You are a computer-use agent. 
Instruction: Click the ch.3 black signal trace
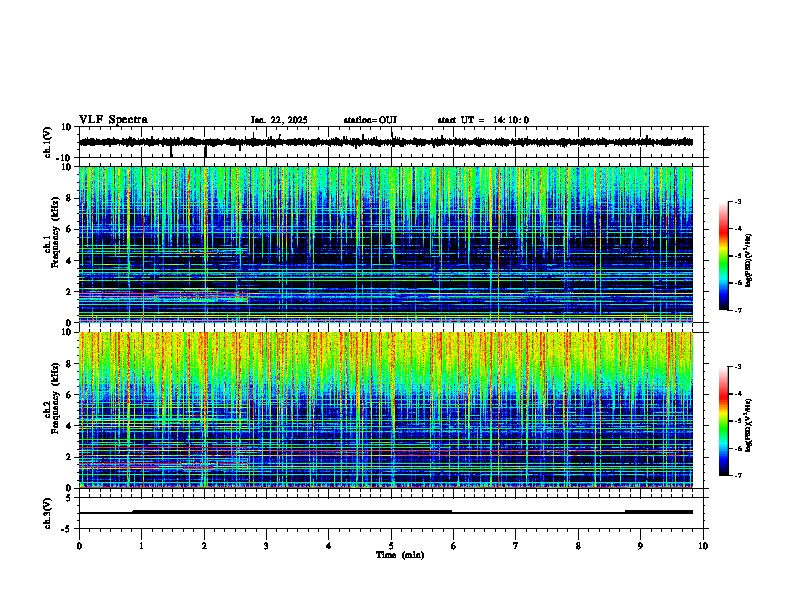(x=386, y=512)
